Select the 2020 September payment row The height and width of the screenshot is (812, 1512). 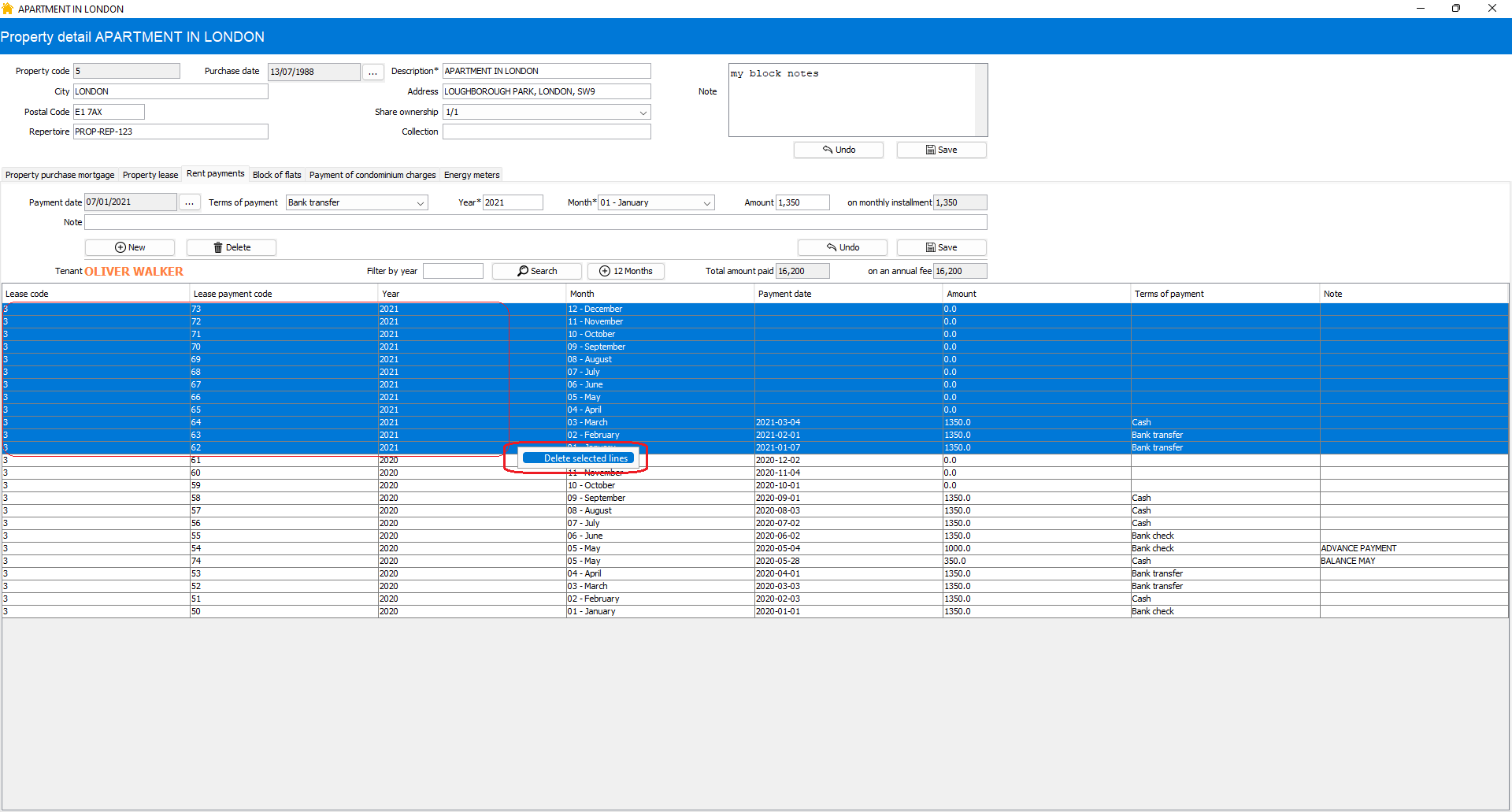click(595, 498)
